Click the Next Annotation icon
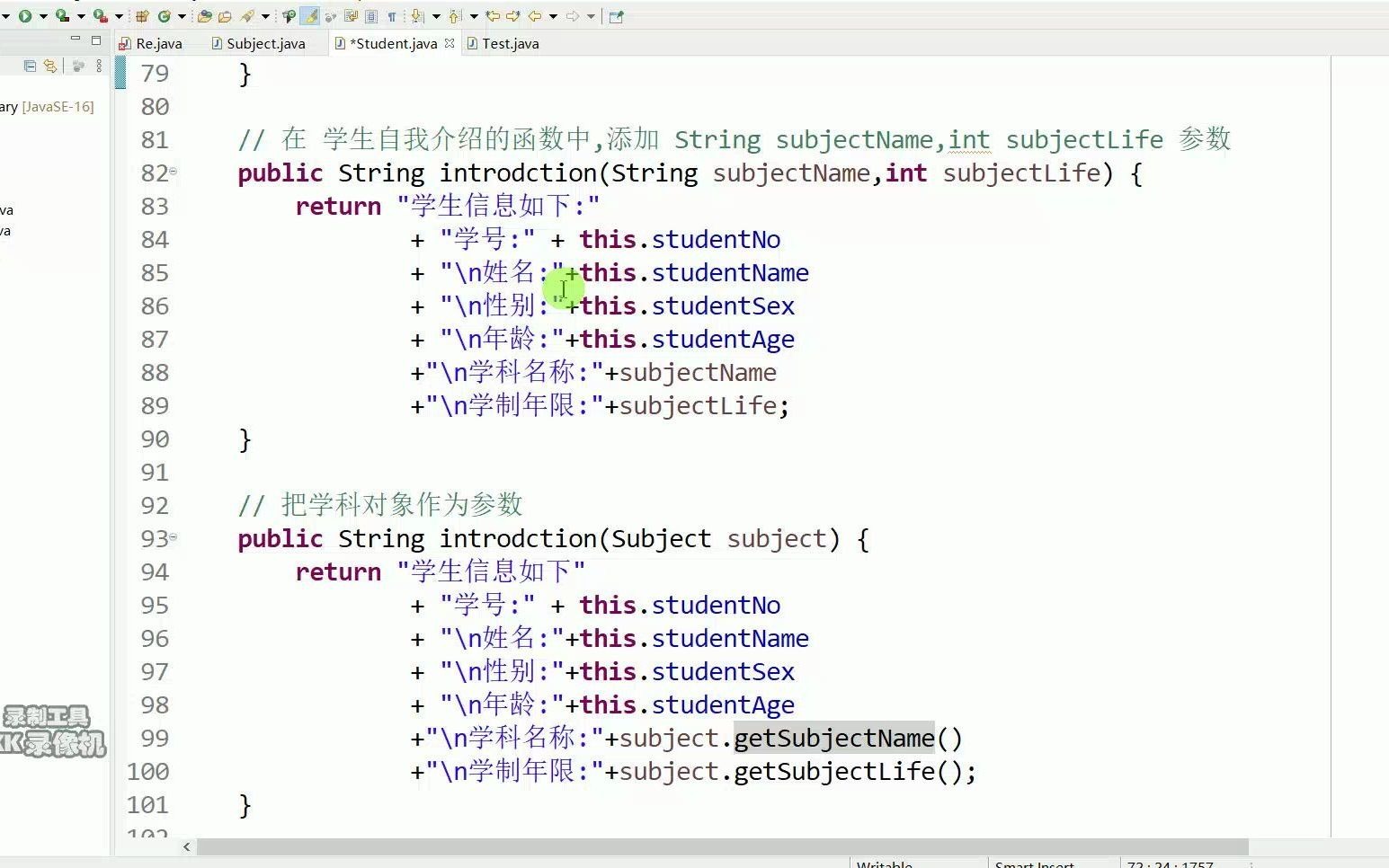Viewport: 1389px width, 868px height. pyautogui.click(x=416, y=16)
